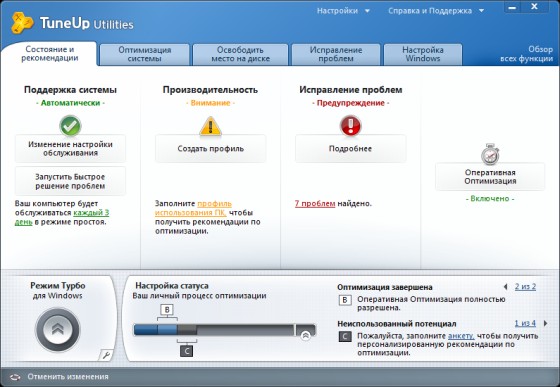Viewport: 560px width, 387px height.
Task: Go to the next unused potential tip arrow
Action: [x=545, y=323]
